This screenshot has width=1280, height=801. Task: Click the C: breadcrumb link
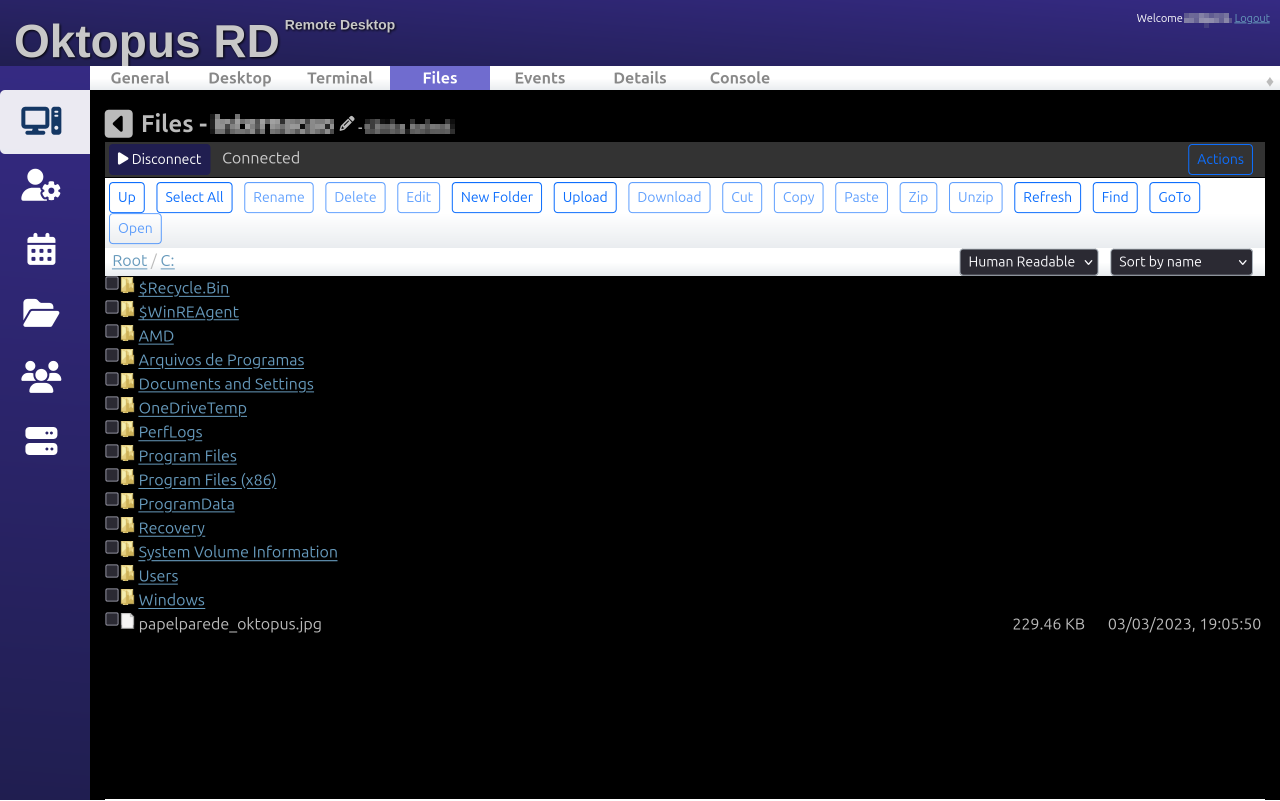(x=168, y=261)
